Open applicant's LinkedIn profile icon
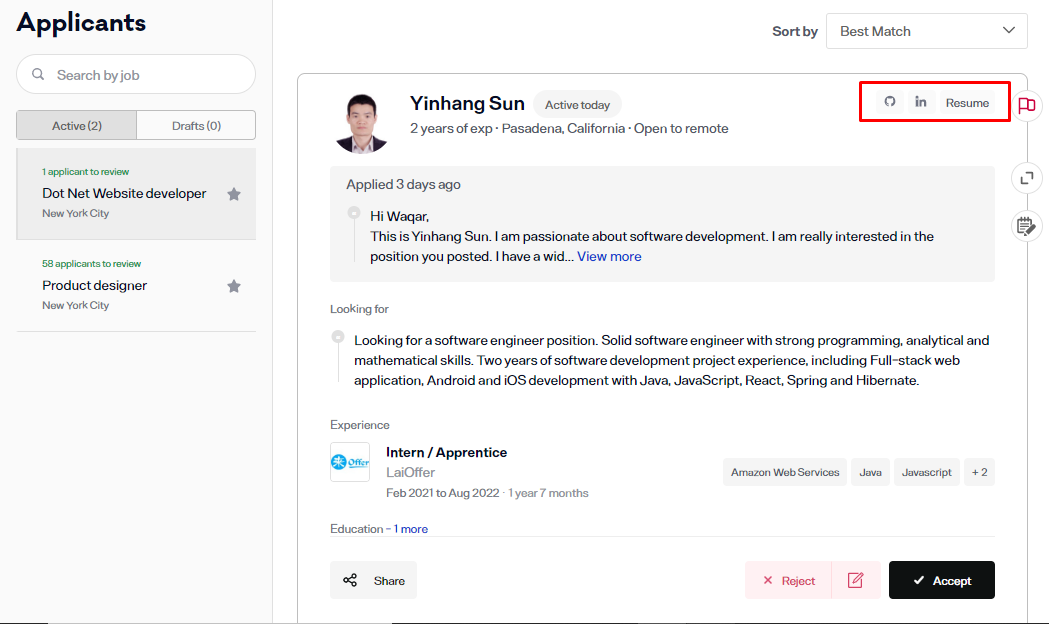Image resolution: width=1049 pixels, height=624 pixels. coord(921,102)
